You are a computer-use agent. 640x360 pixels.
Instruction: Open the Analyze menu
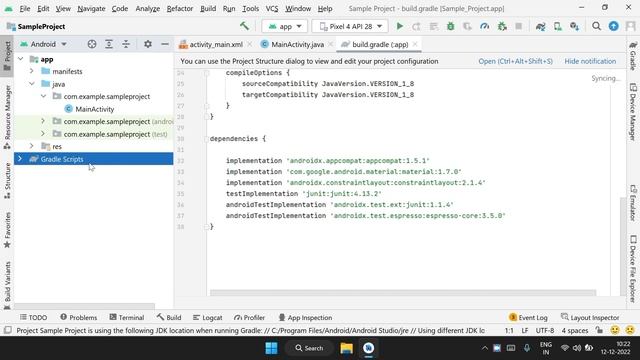147,9
